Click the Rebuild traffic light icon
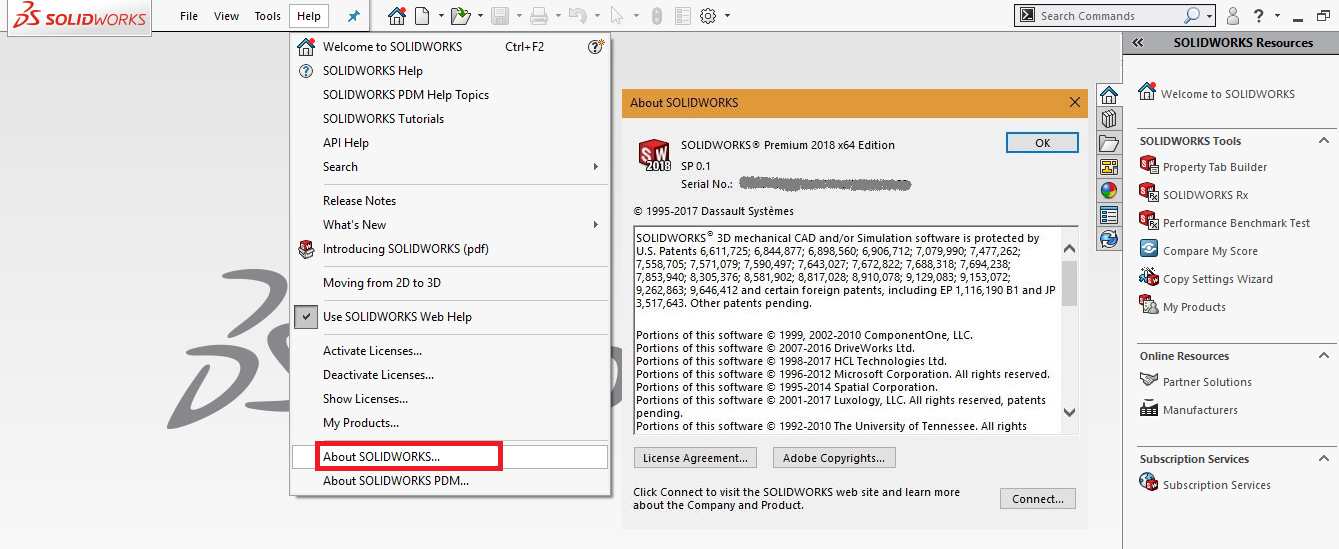1339x549 pixels. 657,16
